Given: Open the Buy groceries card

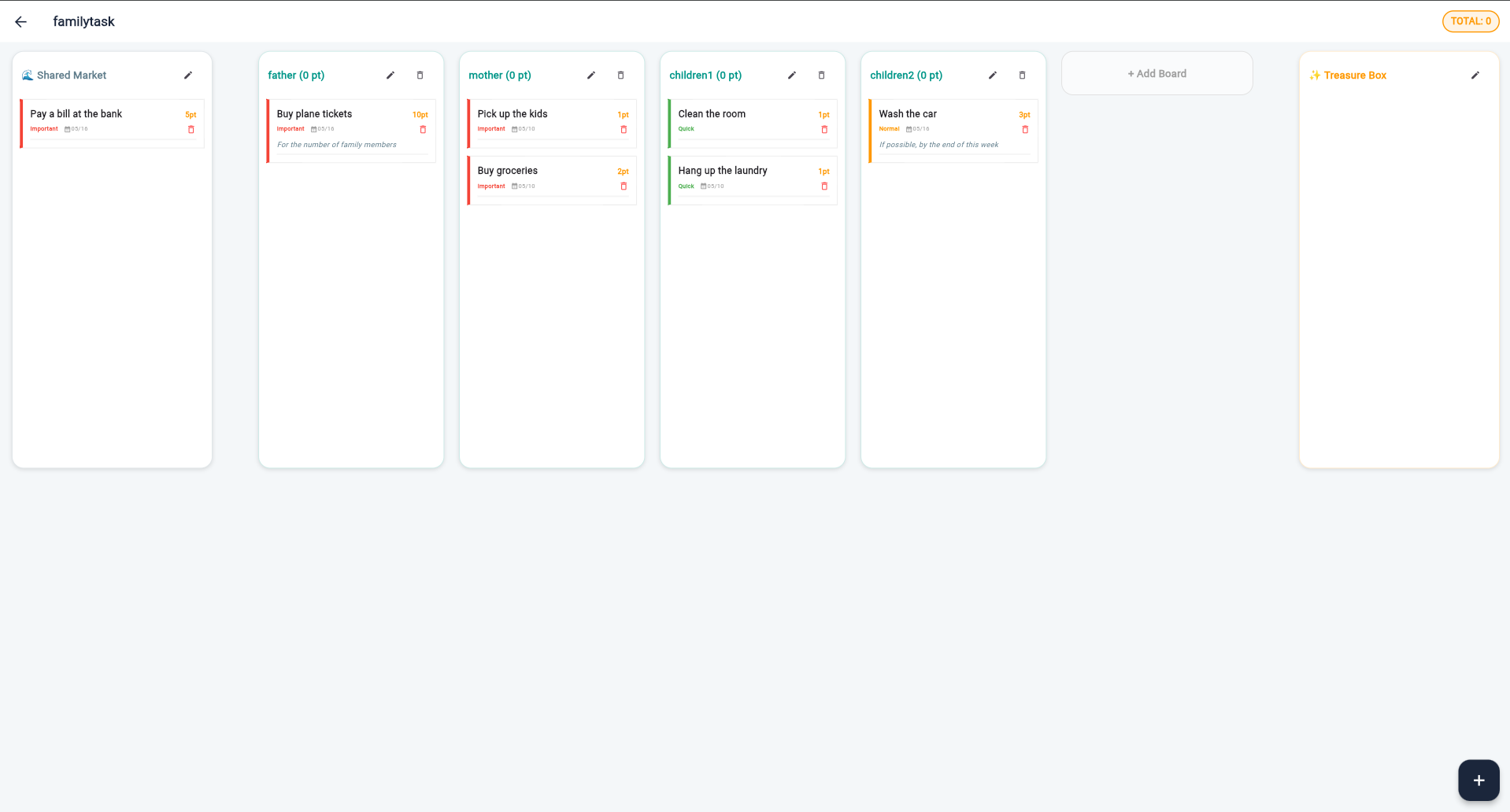Looking at the screenshot, I should tap(552, 180).
